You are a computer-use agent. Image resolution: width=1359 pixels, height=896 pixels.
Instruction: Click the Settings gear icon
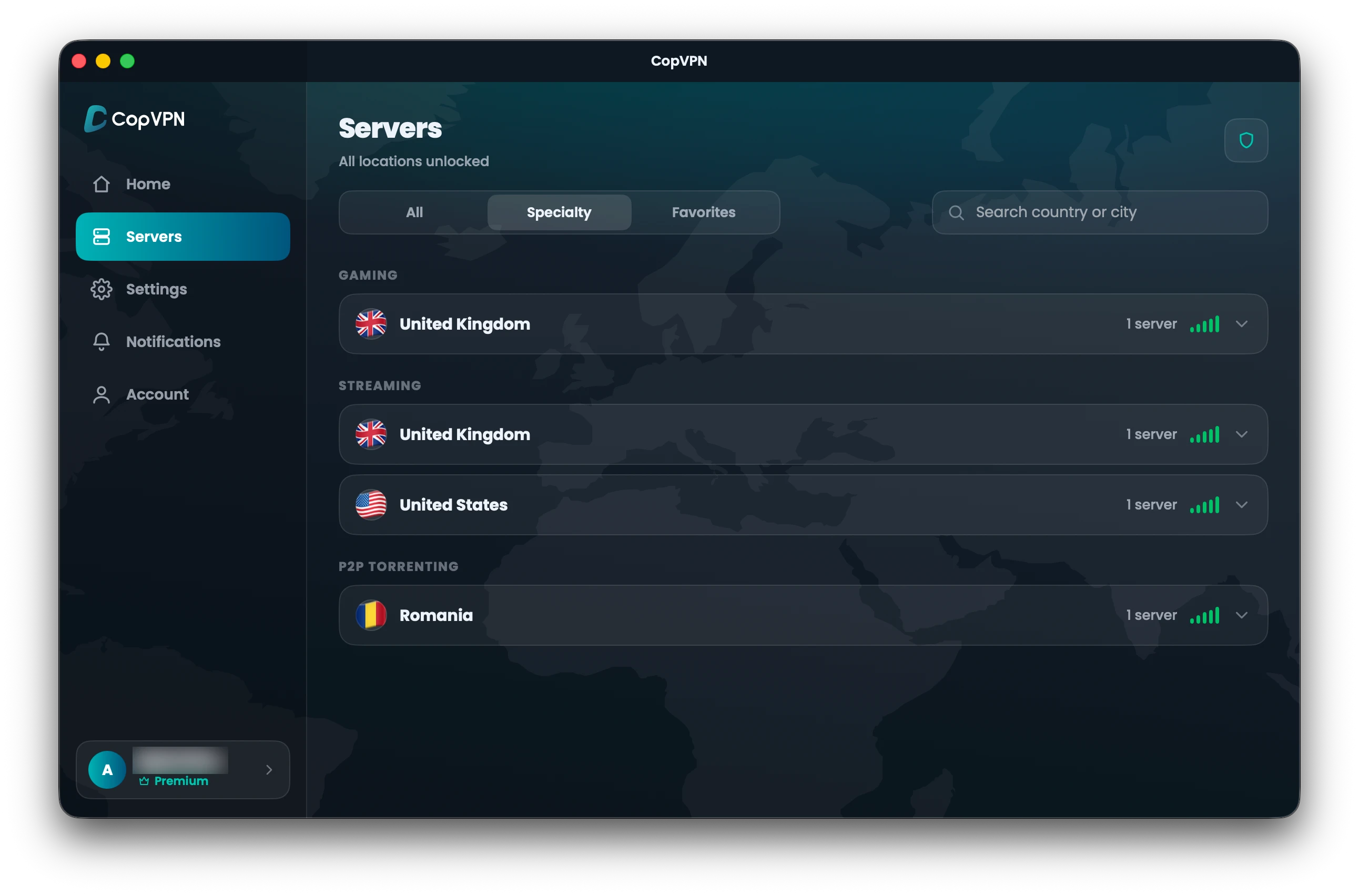point(102,289)
